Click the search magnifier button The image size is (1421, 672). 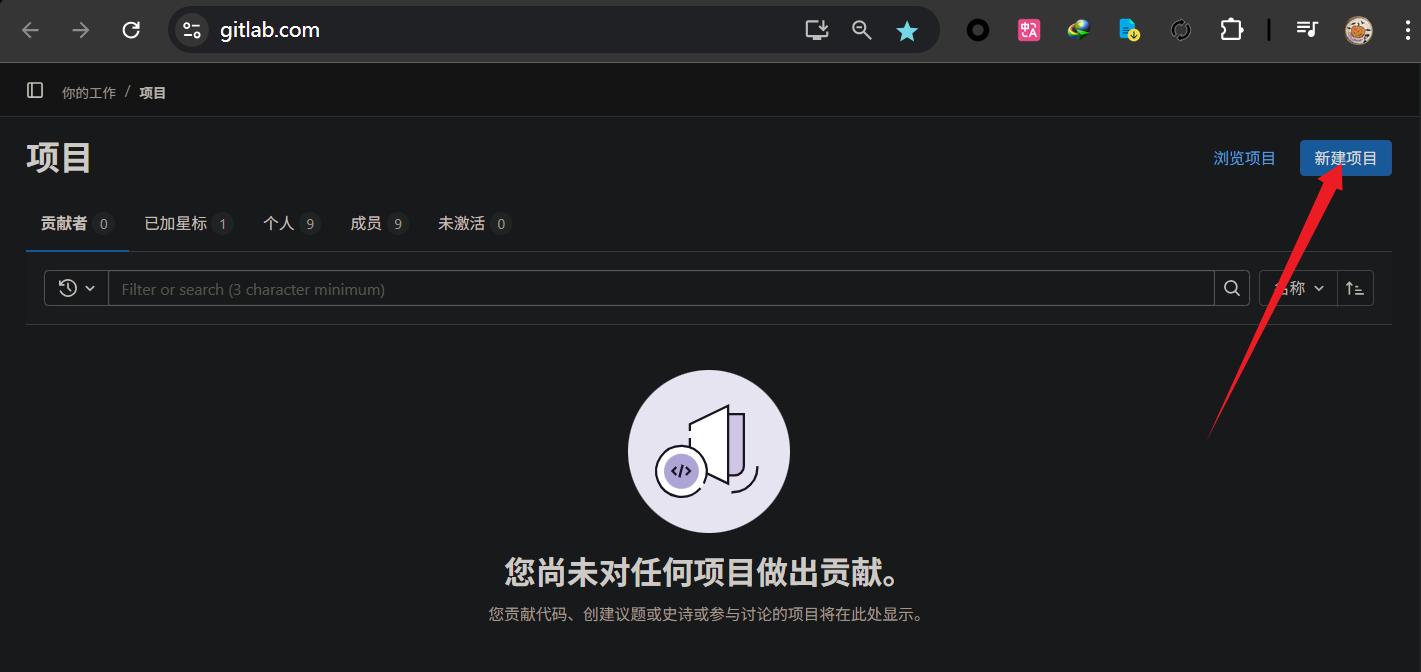(x=1232, y=288)
